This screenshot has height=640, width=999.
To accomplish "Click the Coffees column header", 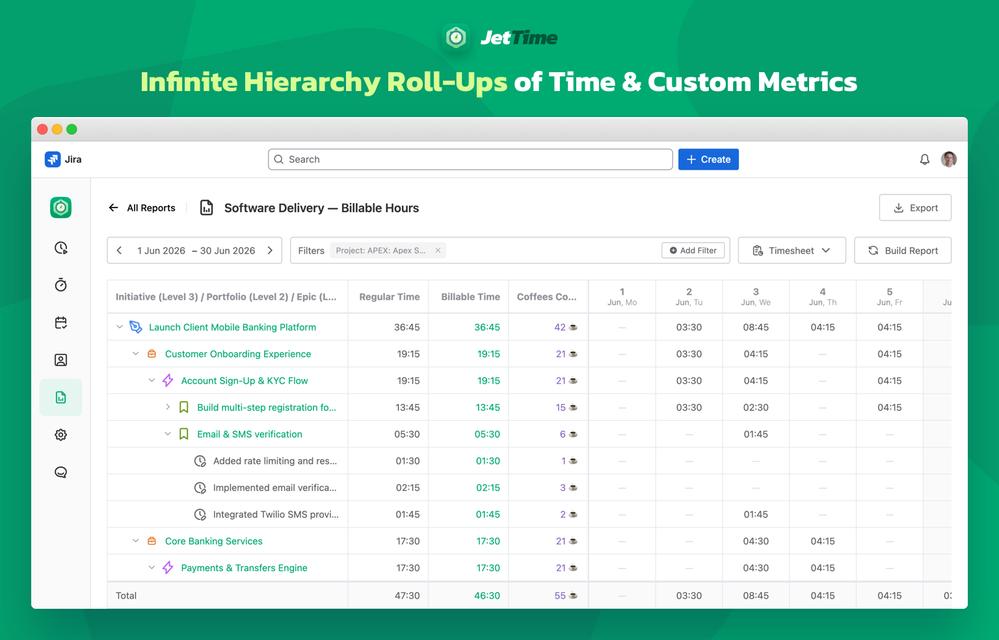I will (x=548, y=297).
